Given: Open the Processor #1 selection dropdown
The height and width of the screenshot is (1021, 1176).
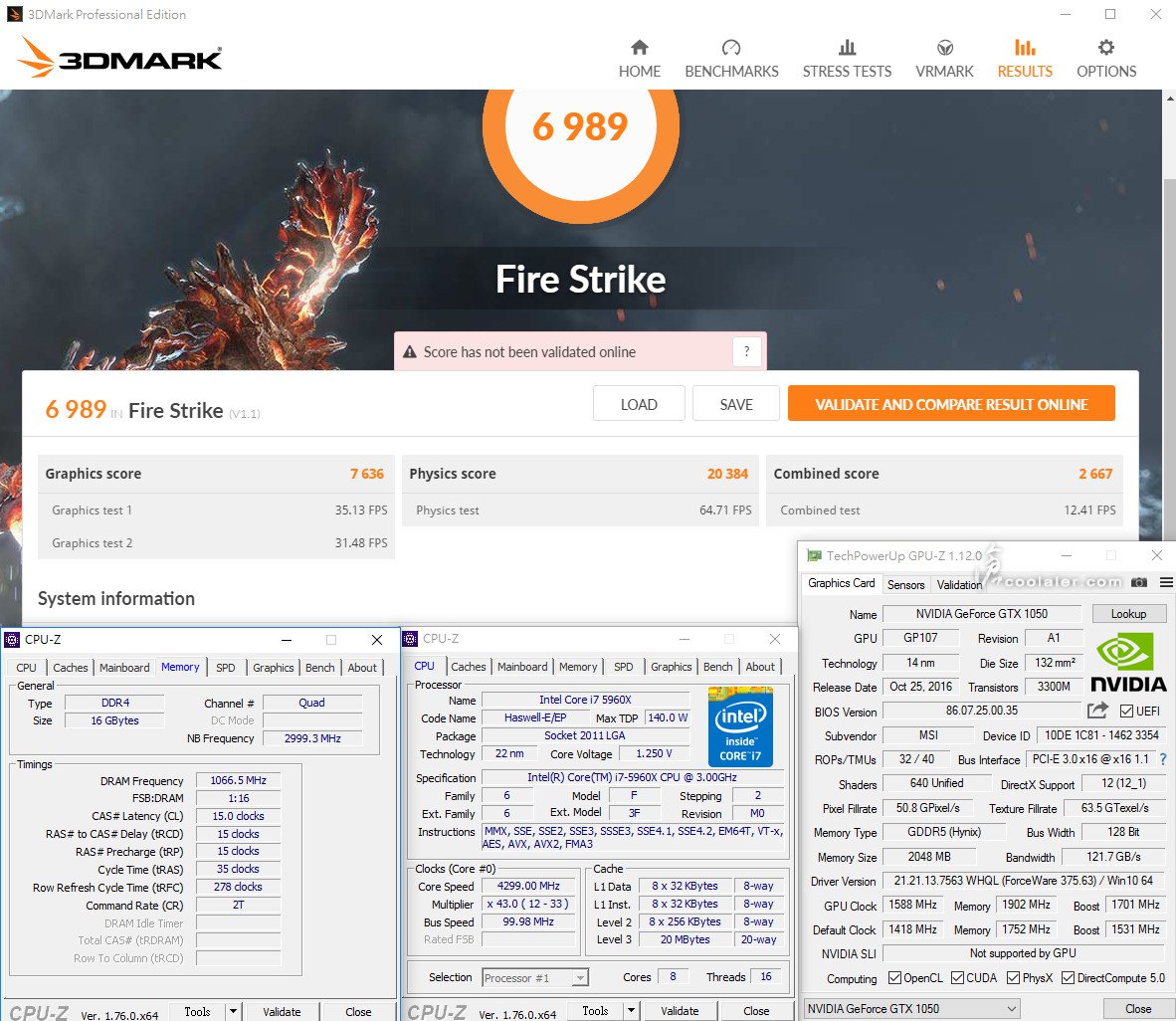Looking at the screenshot, I should pos(534,977).
